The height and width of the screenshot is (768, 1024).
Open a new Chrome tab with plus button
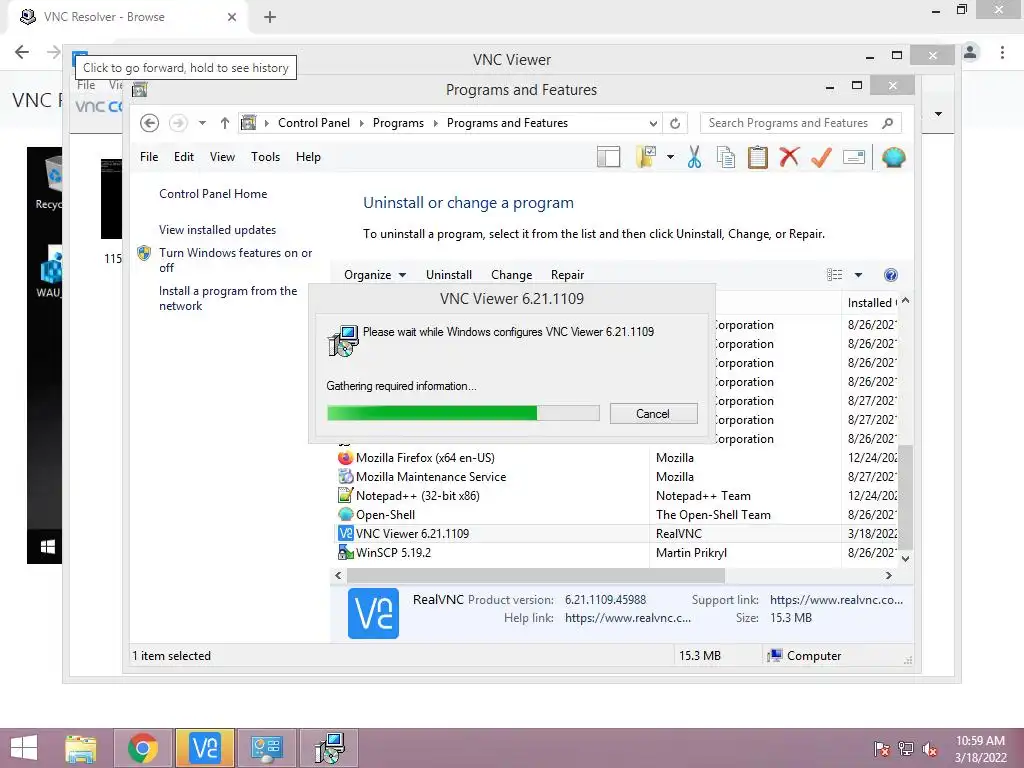270,17
